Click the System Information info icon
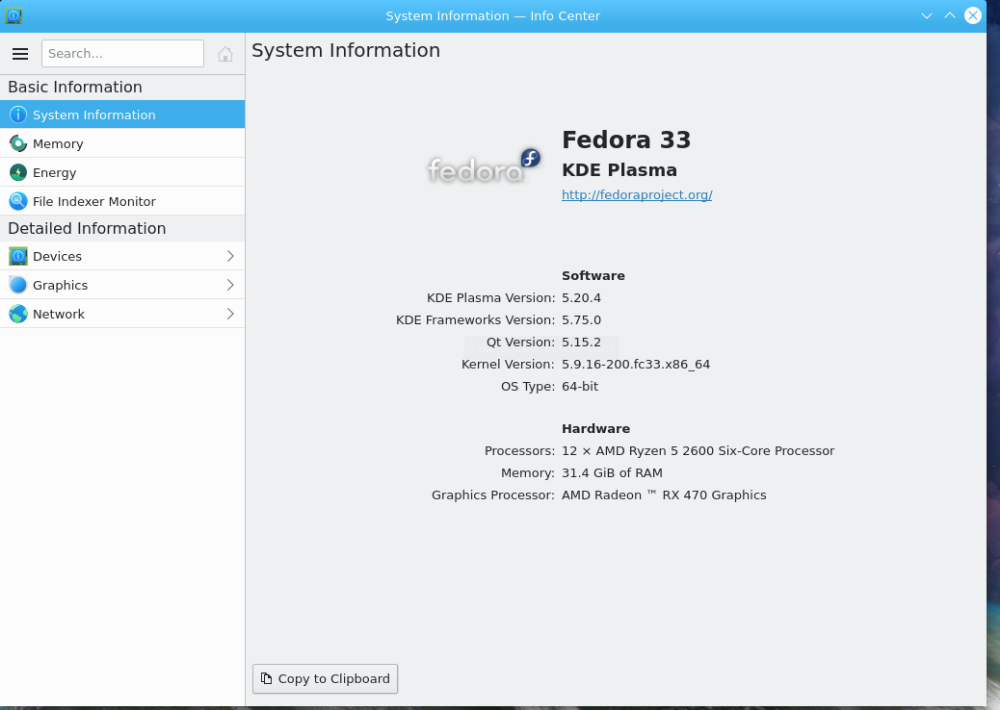The image size is (1000, 710). [x=18, y=115]
